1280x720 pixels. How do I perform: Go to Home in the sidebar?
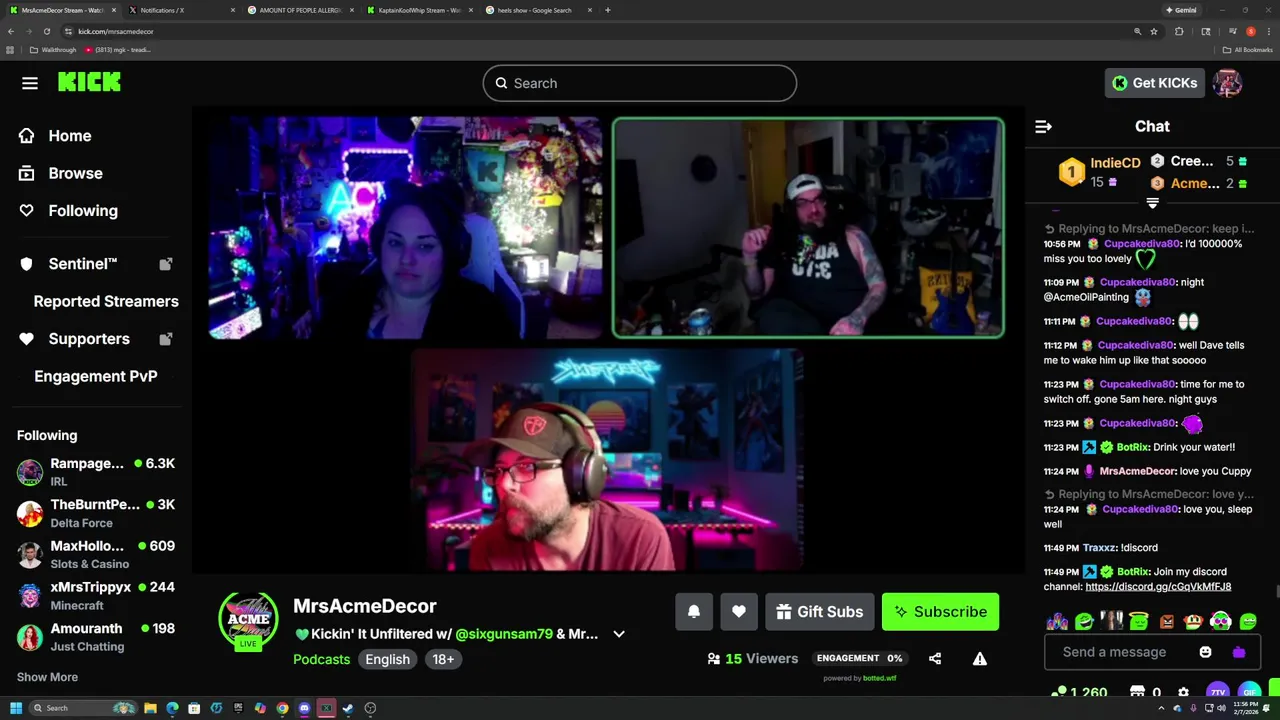55,136
